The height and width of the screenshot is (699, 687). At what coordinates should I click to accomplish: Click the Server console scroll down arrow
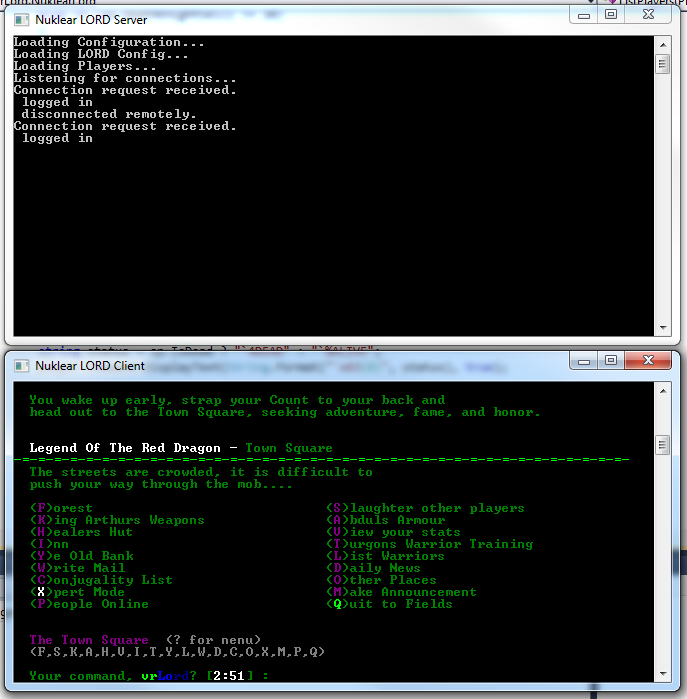(662, 328)
